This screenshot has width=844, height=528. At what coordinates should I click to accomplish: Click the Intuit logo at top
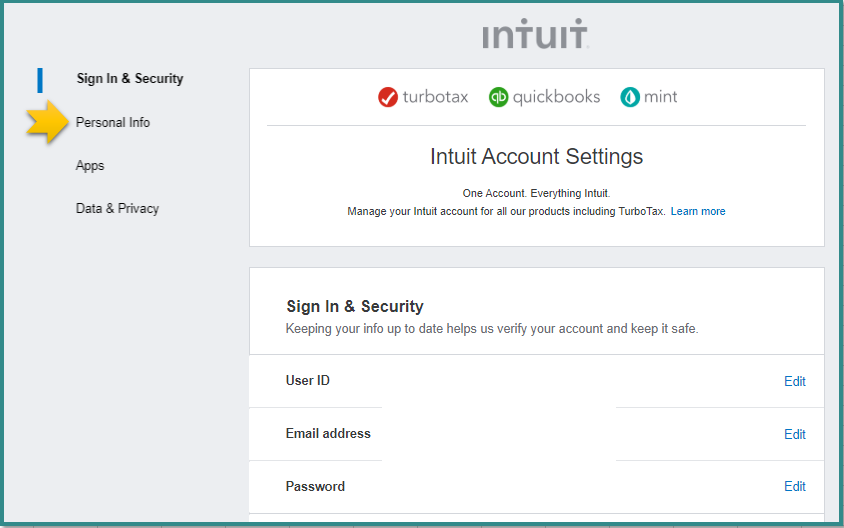535,35
